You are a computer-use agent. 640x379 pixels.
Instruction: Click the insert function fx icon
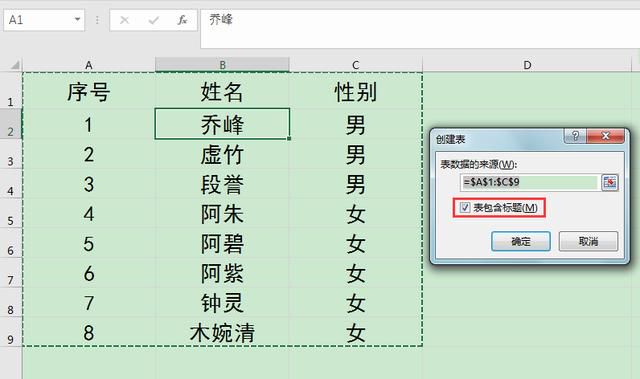click(x=182, y=20)
